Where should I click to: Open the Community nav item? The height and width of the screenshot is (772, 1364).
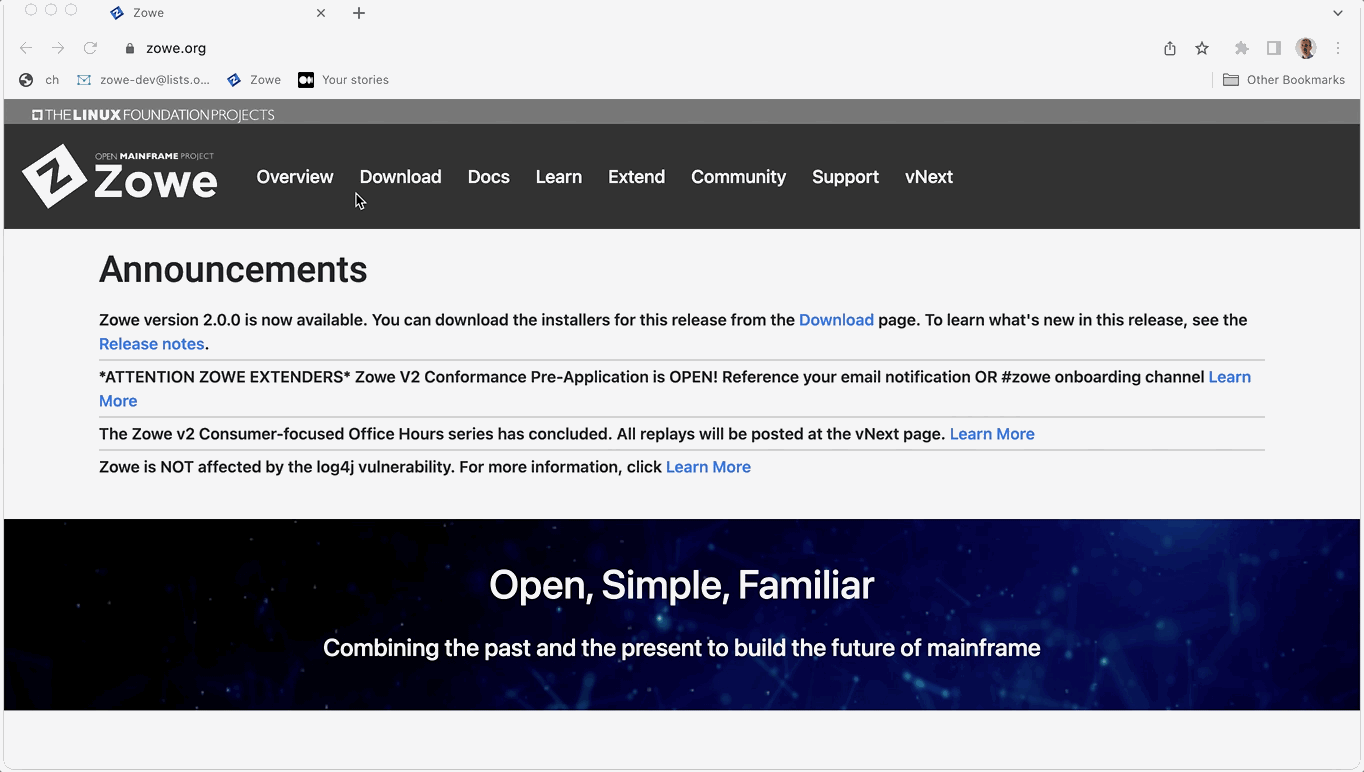[x=738, y=177]
